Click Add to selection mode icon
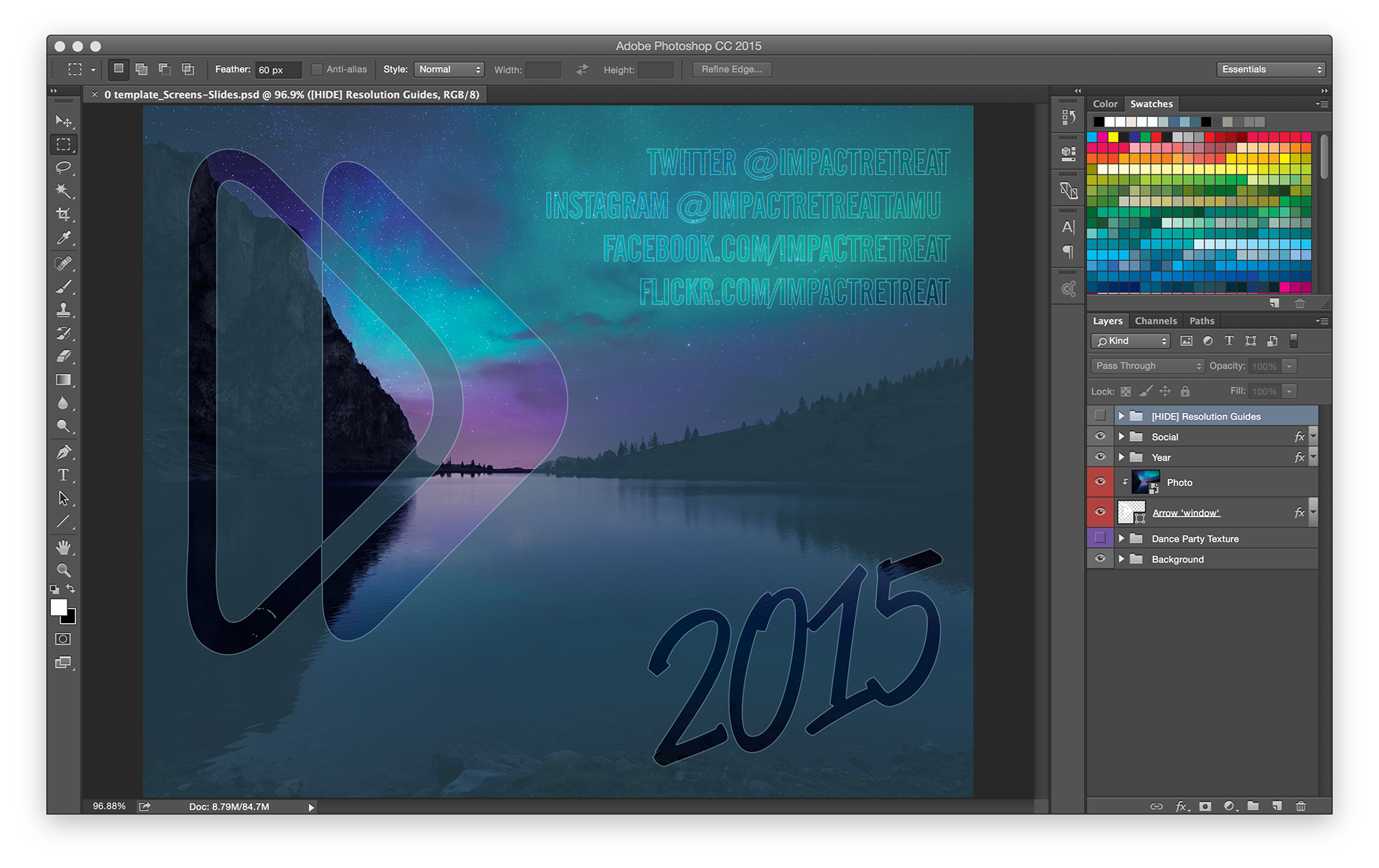Viewport: 1379px width, 868px height. coord(141,70)
